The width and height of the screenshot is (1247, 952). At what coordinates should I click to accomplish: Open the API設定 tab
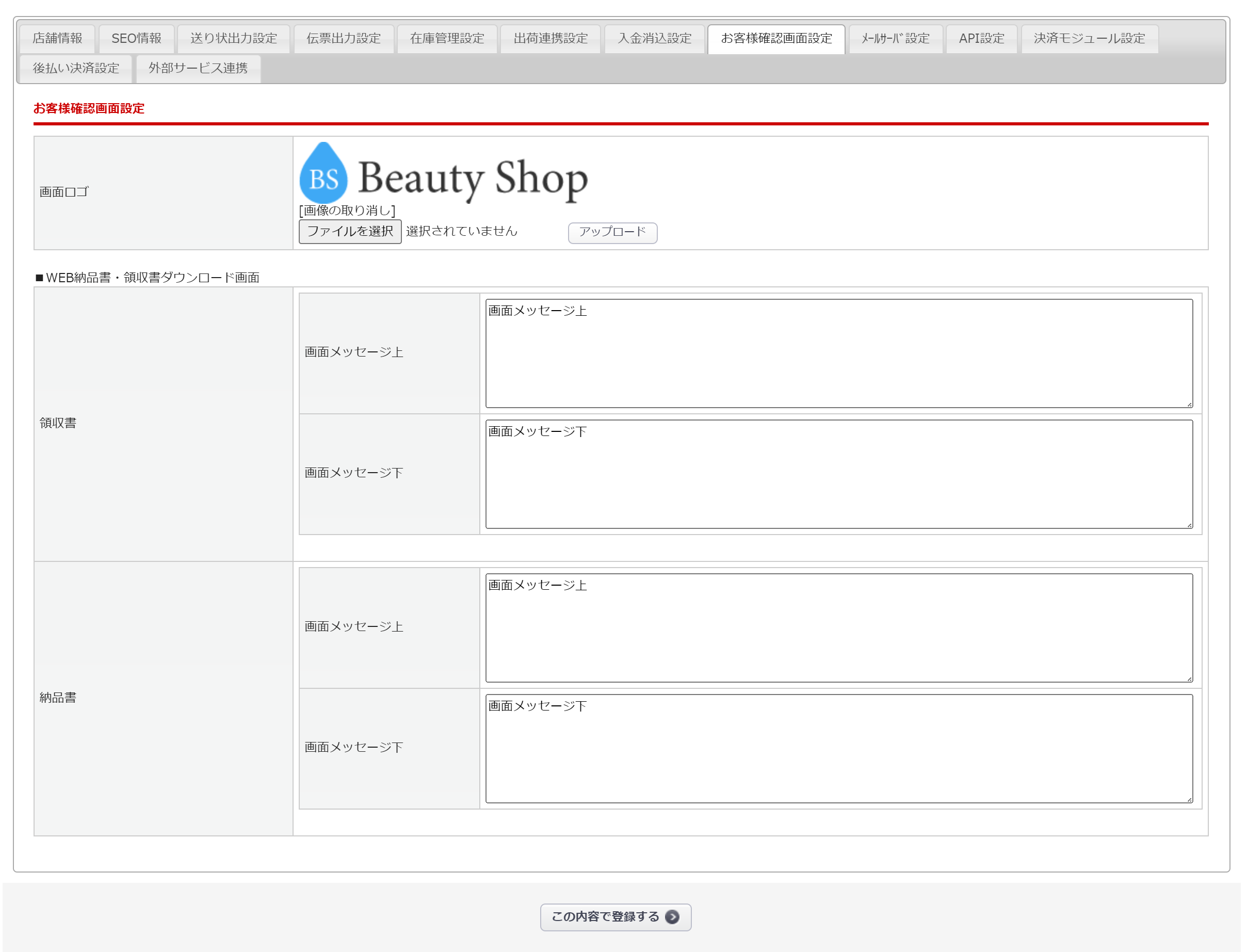pos(982,39)
